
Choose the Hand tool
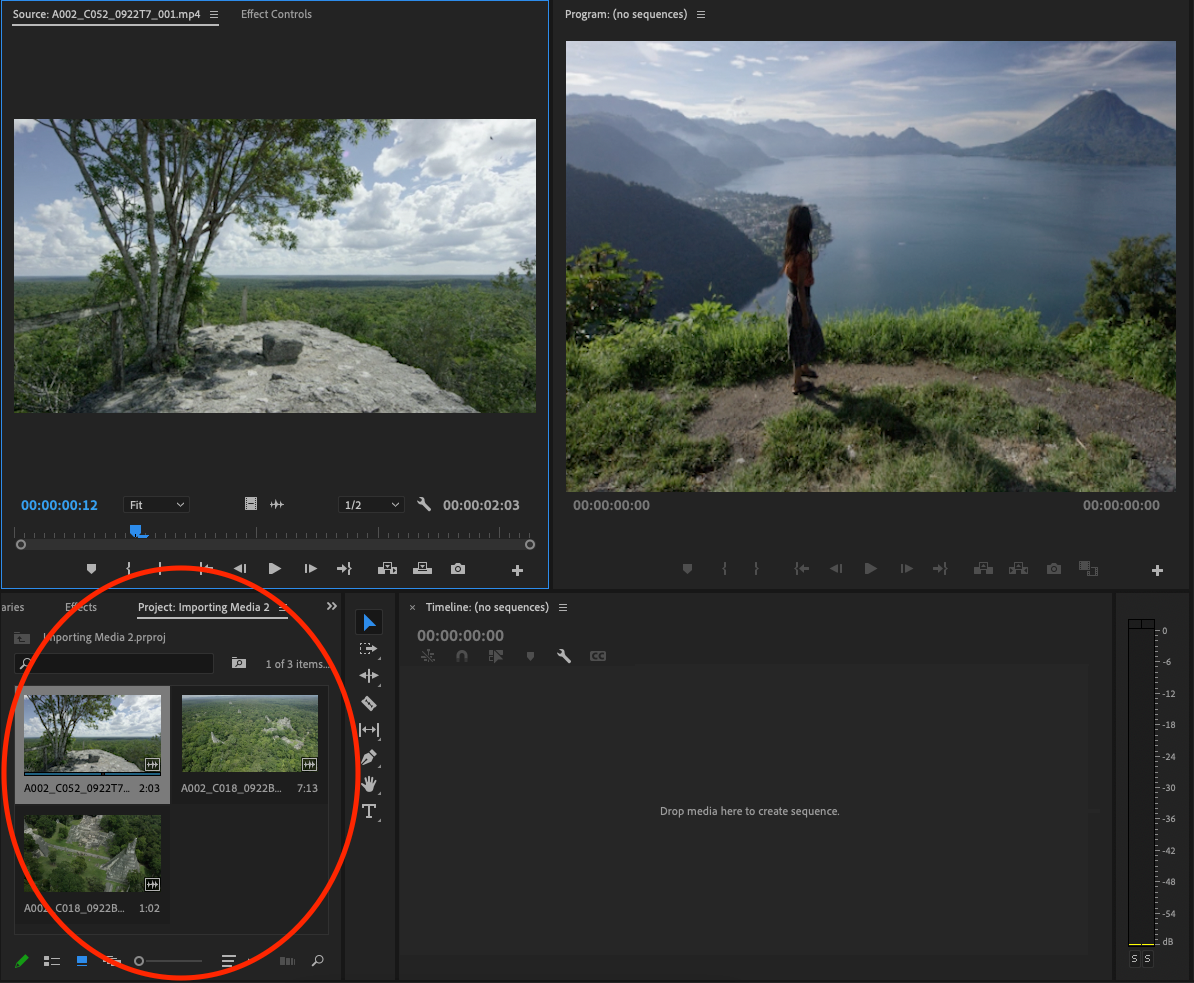pos(368,784)
